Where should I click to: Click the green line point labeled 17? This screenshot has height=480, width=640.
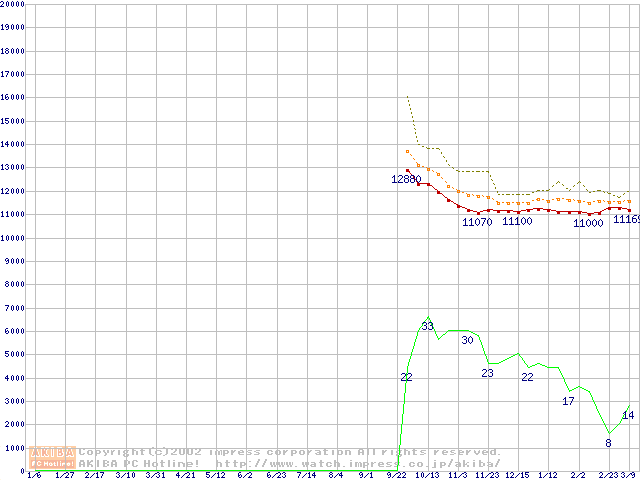(x=568, y=401)
